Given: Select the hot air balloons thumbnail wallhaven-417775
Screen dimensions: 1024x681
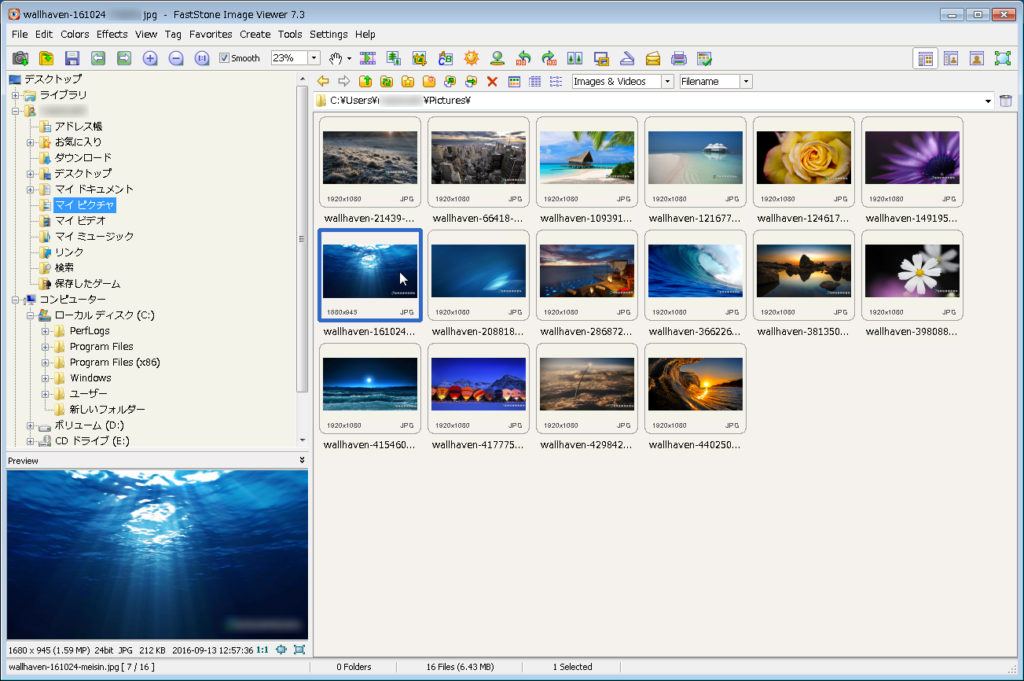Looking at the screenshot, I should (x=479, y=389).
